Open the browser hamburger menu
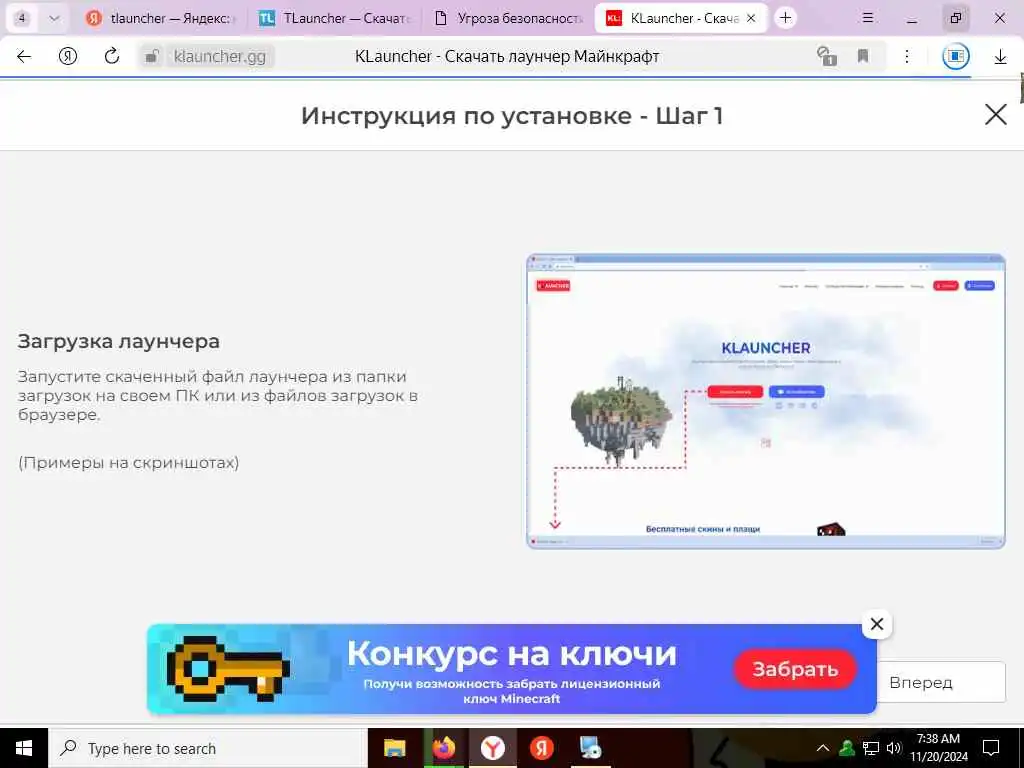The image size is (1024, 768). (x=868, y=18)
